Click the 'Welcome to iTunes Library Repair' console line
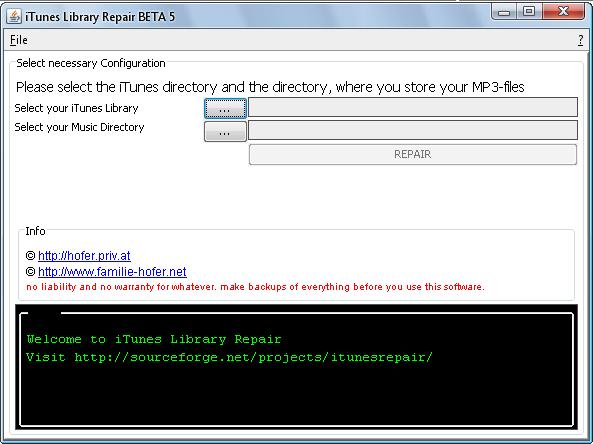The height and width of the screenshot is (444, 593). pos(154,339)
